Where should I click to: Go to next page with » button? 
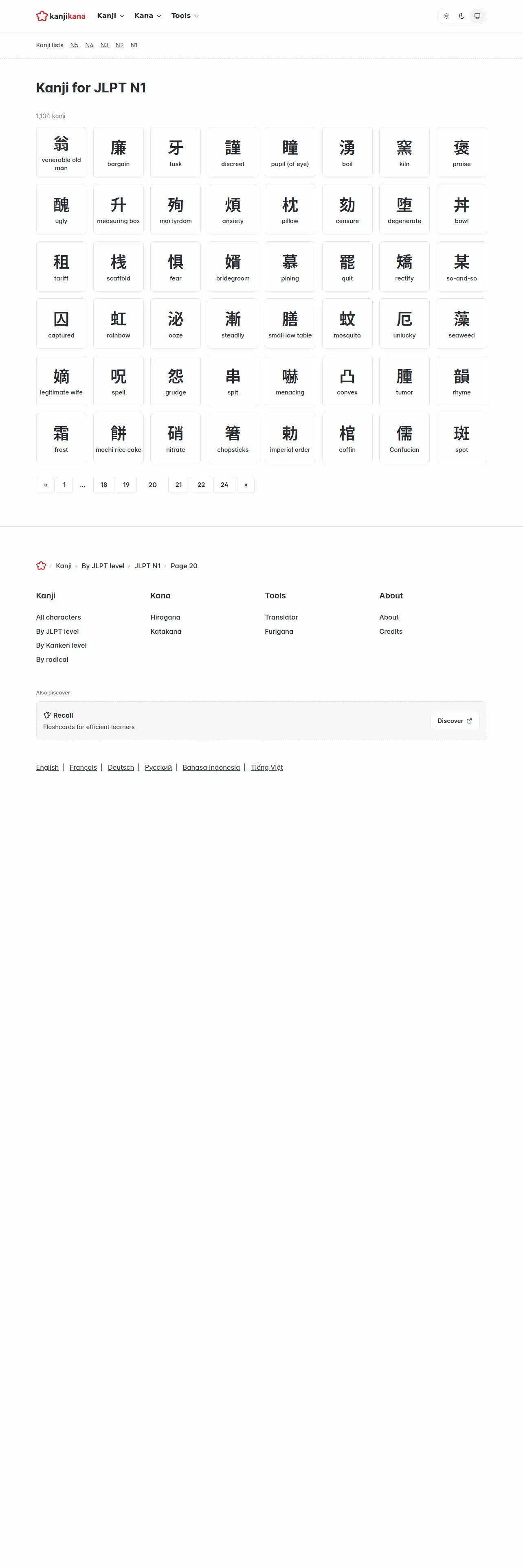[x=246, y=485]
